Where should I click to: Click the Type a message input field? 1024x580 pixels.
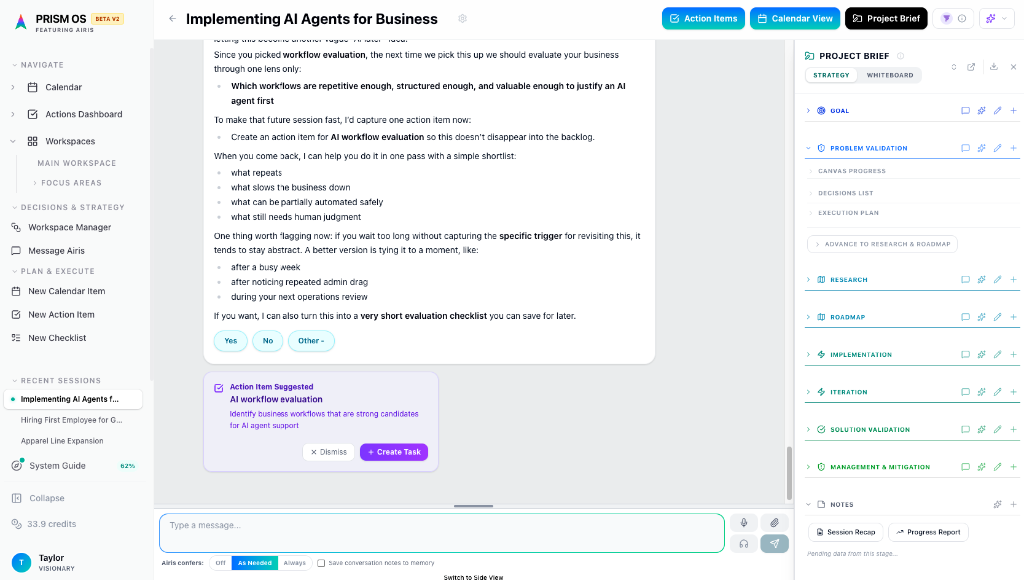coord(440,526)
